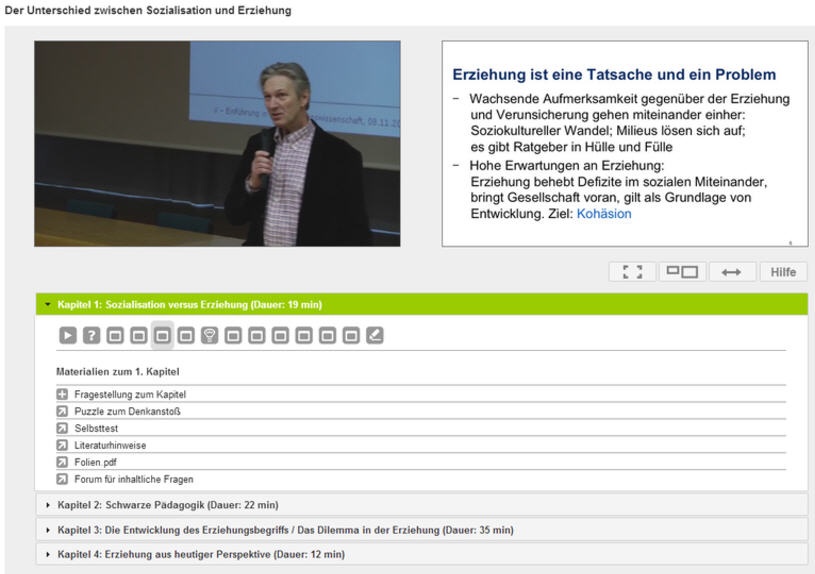Open the Selbsttest link

(x=96, y=428)
